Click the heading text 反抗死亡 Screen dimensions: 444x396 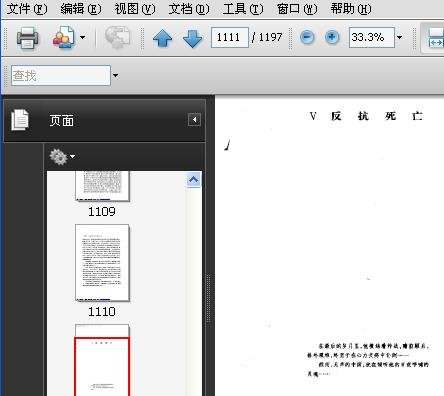pyautogui.click(x=377, y=116)
